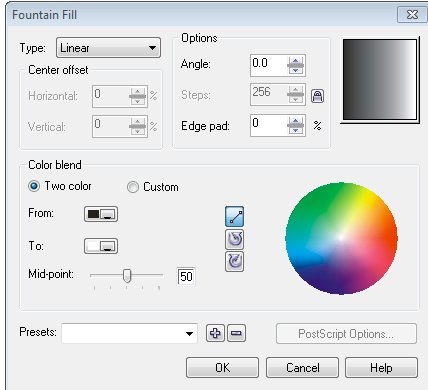Select the direct color path blend icon
Image resolution: width=428 pixels, height=390 pixels.
[x=234, y=217]
